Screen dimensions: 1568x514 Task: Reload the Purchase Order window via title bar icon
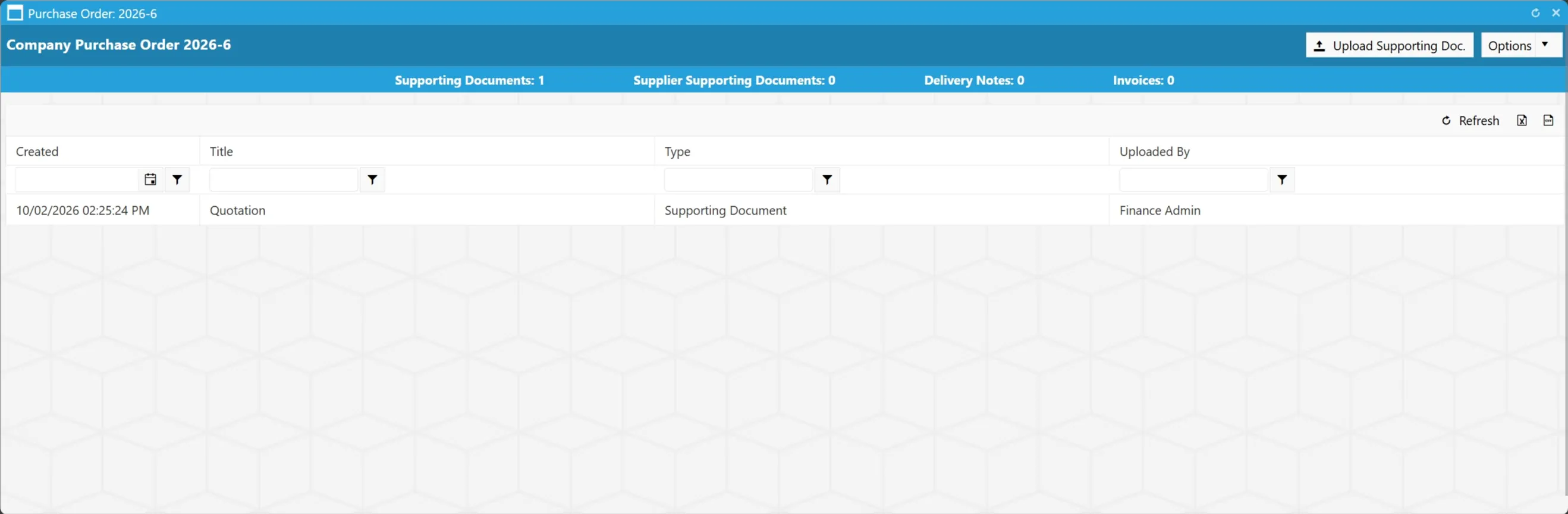[1535, 12]
